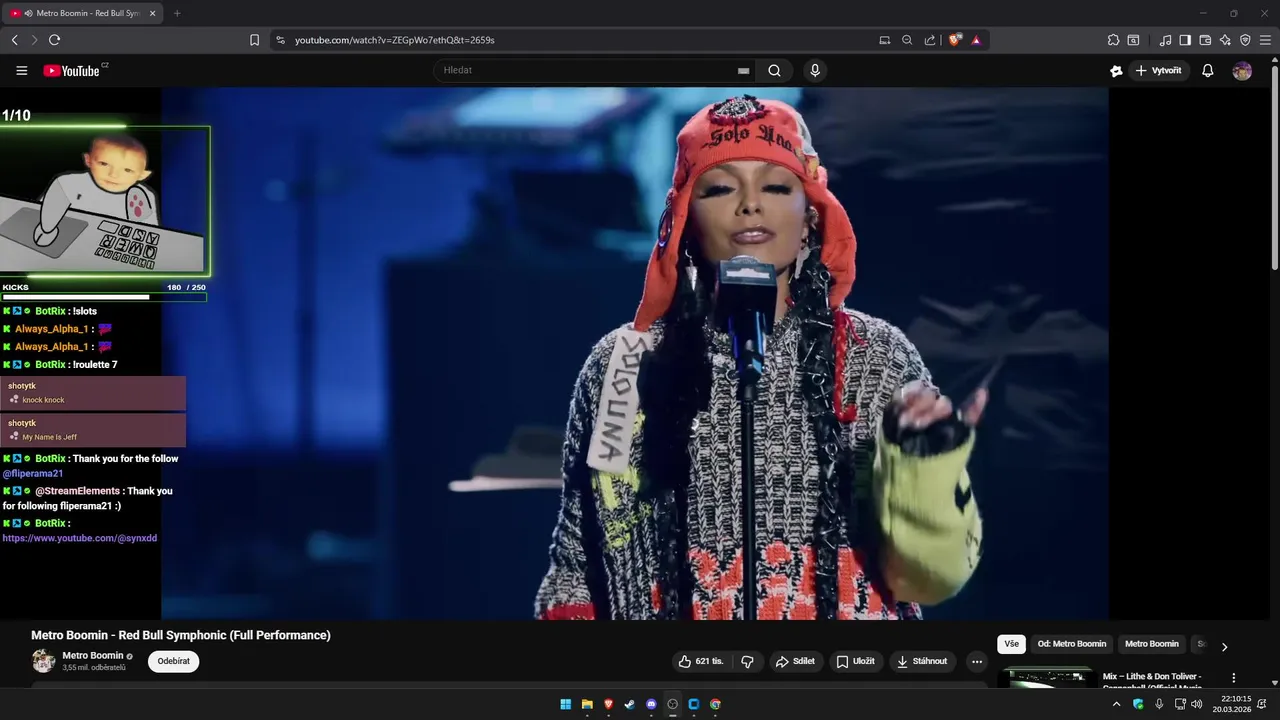Open options for Mix – Lithe & Don Toliver
Image resolution: width=1280 pixels, height=720 pixels.
pos(1233,678)
